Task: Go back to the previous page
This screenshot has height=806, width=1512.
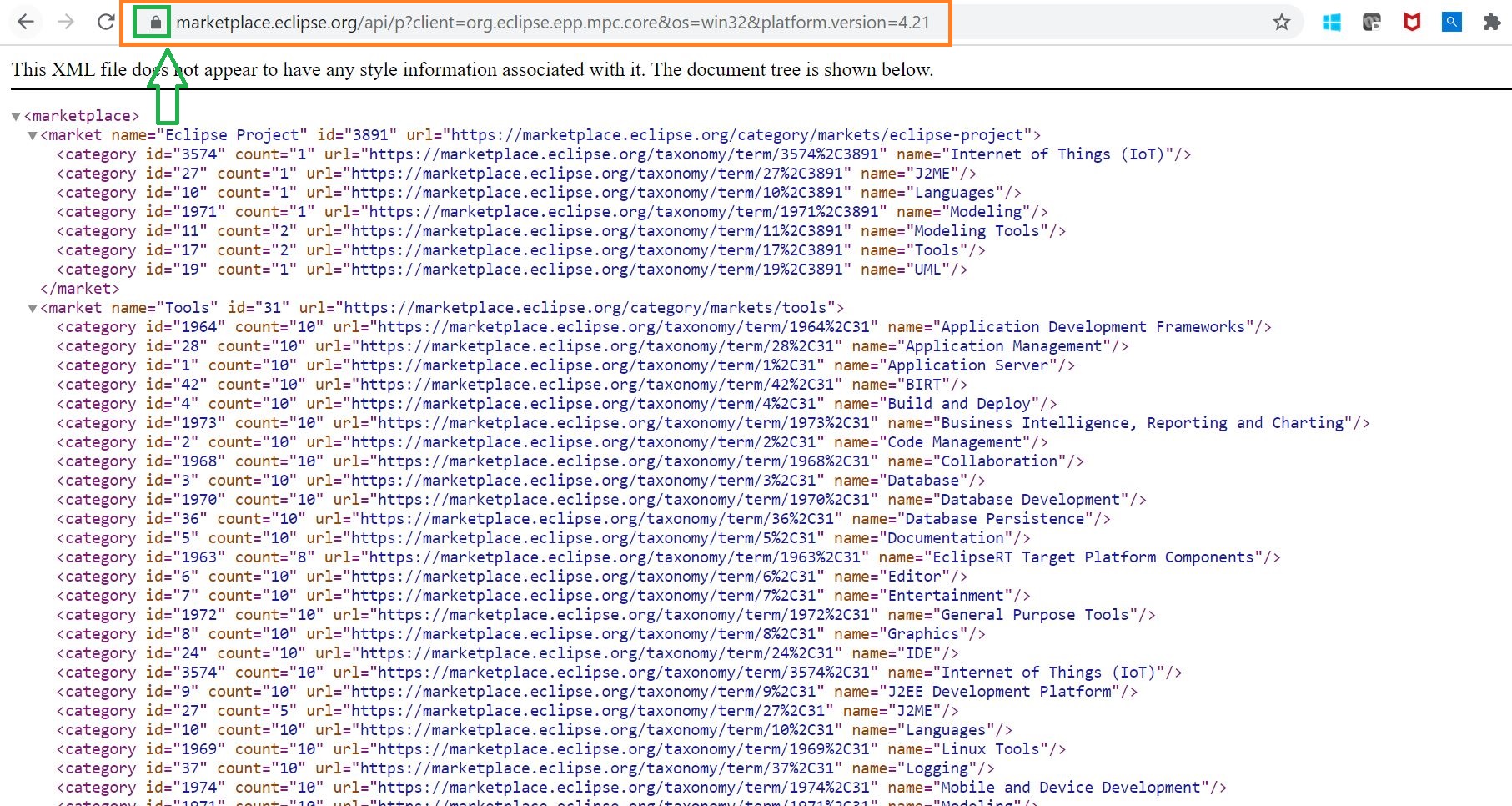Action: 26,23
